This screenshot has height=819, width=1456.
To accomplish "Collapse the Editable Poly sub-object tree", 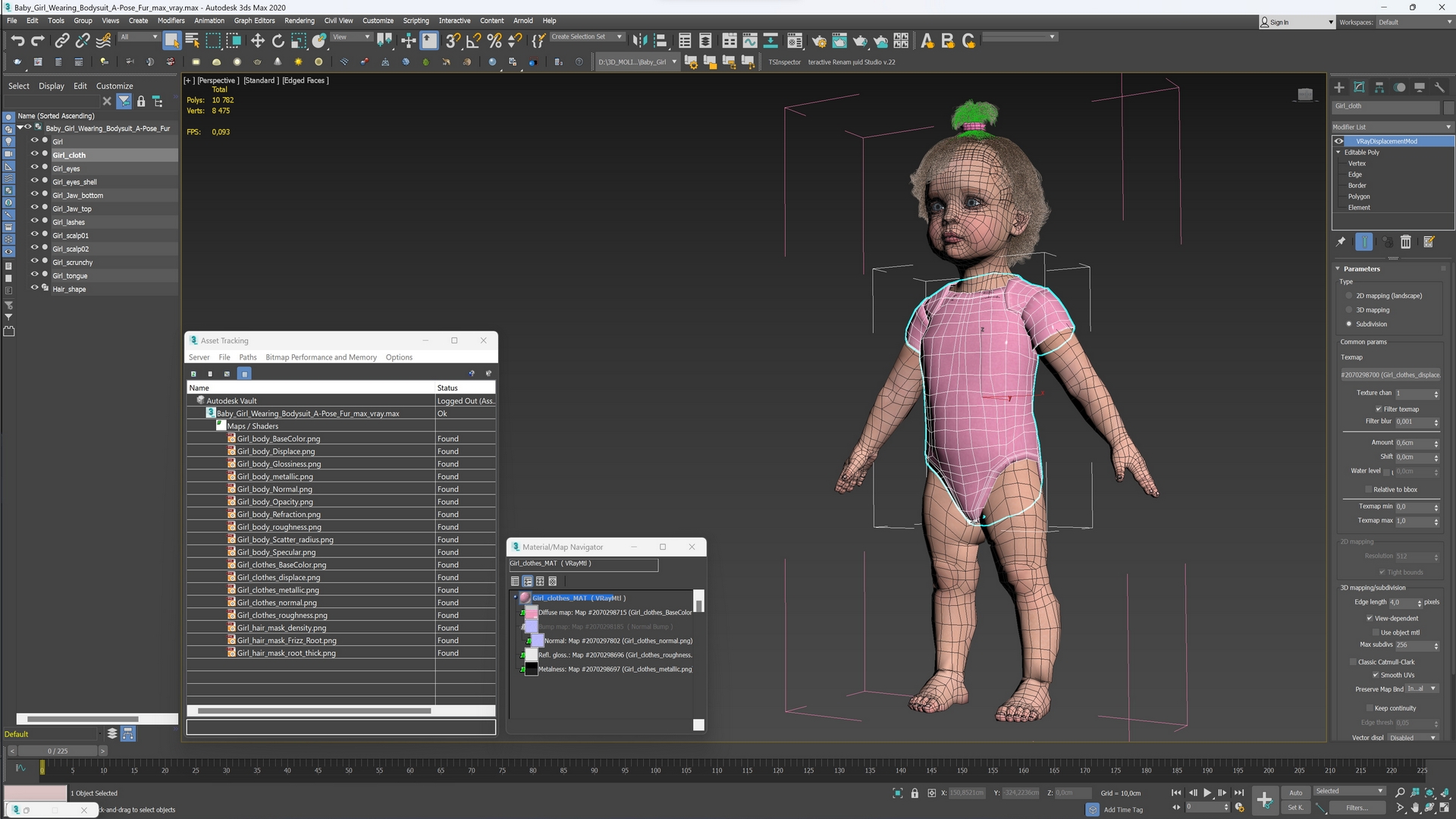I will tap(1338, 152).
